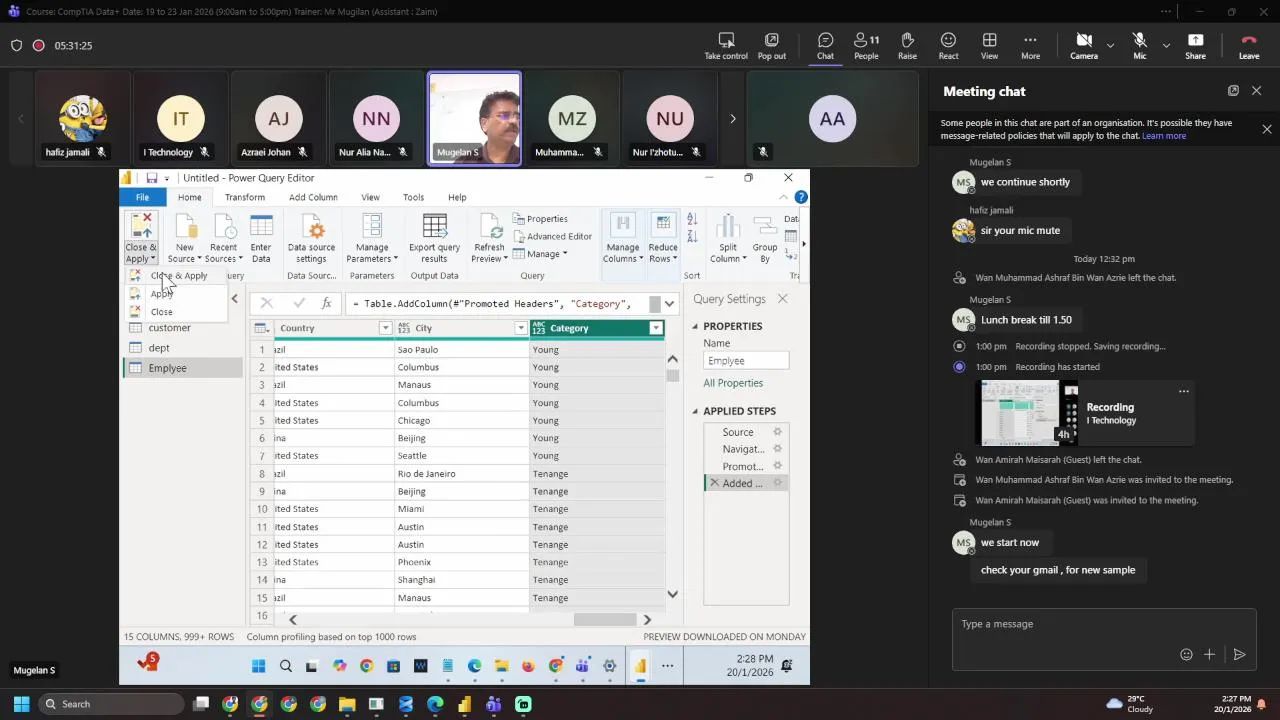The width and height of the screenshot is (1280, 720).
Task: Open the All Properties link
Action: pyautogui.click(x=733, y=383)
